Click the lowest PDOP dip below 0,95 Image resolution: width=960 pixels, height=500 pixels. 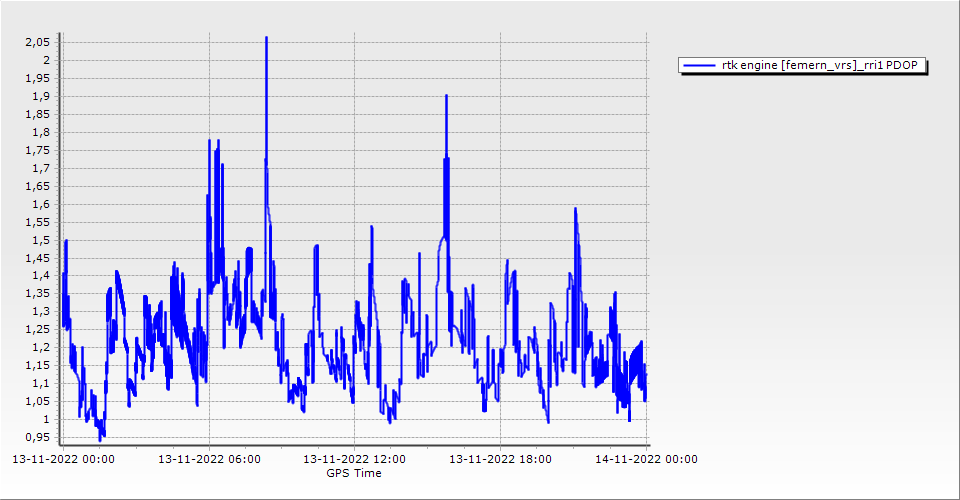pos(100,438)
